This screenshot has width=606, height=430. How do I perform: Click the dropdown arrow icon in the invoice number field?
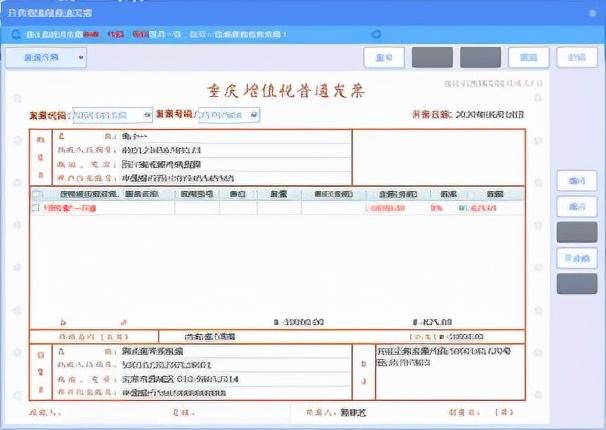(x=254, y=115)
